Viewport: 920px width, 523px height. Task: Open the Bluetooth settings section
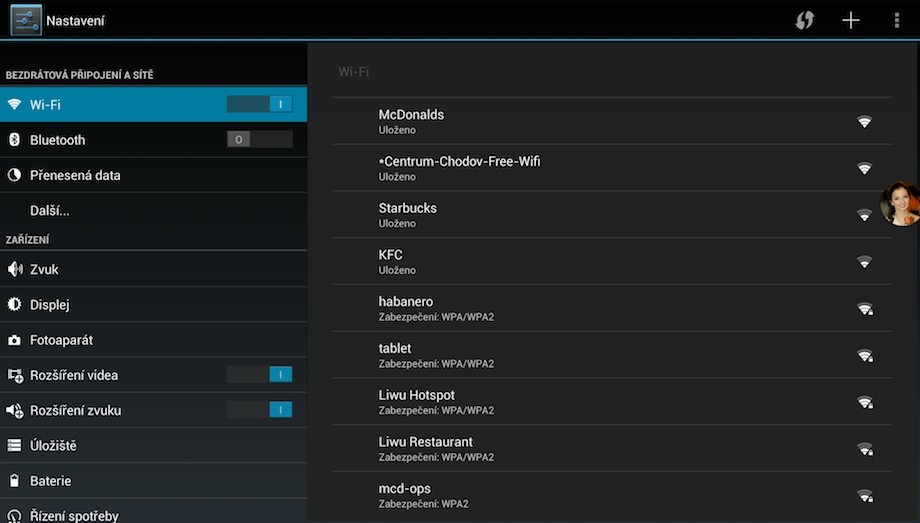[x=154, y=140]
